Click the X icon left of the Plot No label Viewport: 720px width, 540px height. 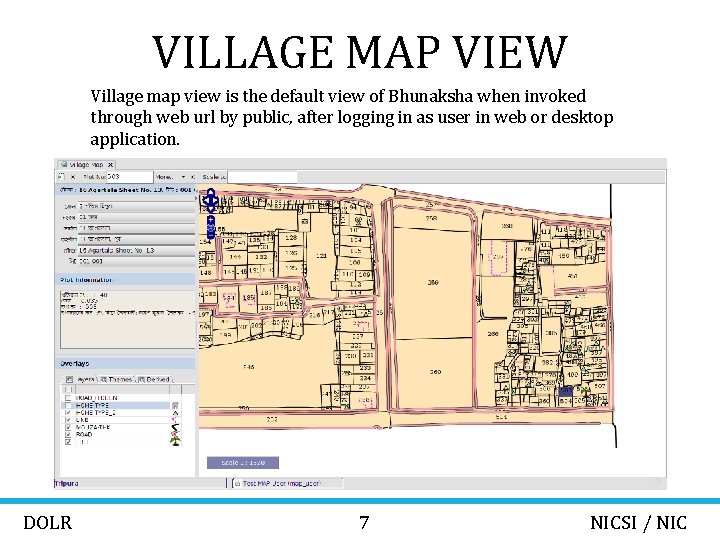pyautogui.click(x=73, y=176)
